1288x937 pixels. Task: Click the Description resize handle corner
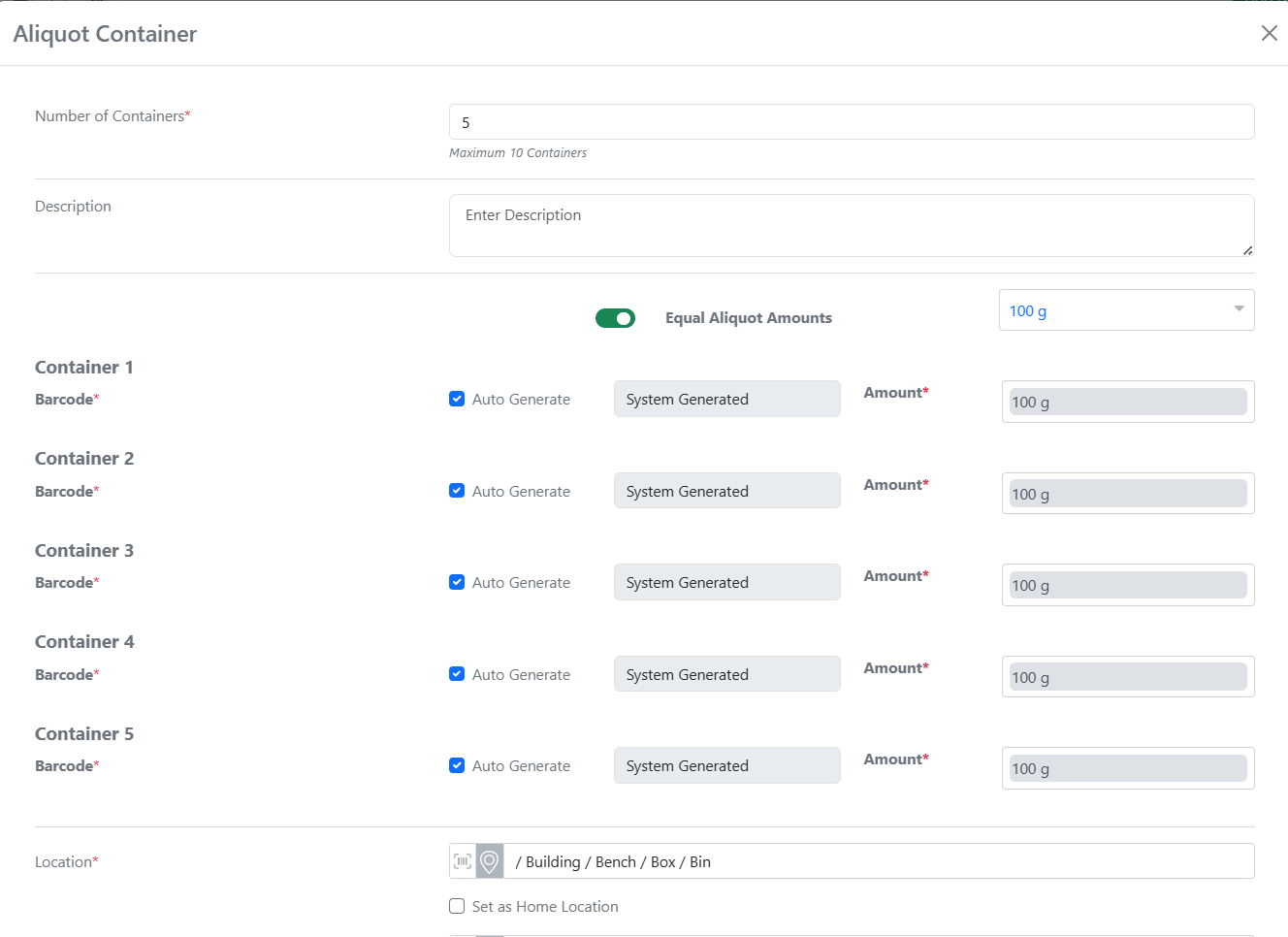[x=1247, y=250]
